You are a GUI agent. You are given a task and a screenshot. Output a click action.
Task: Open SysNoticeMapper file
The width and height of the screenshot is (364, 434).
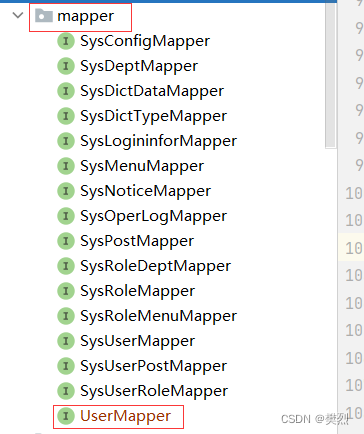point(145,192)
